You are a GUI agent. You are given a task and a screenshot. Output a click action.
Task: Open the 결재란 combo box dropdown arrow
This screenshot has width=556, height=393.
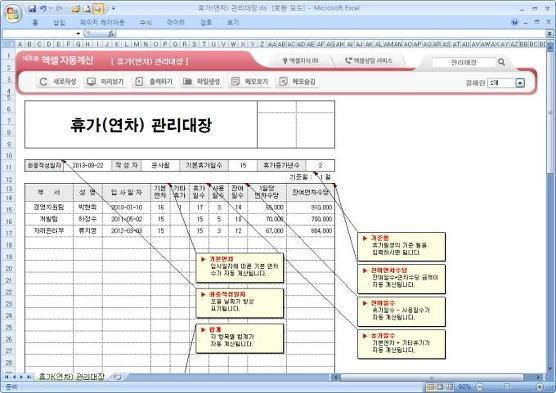click(x=520, y=83)
